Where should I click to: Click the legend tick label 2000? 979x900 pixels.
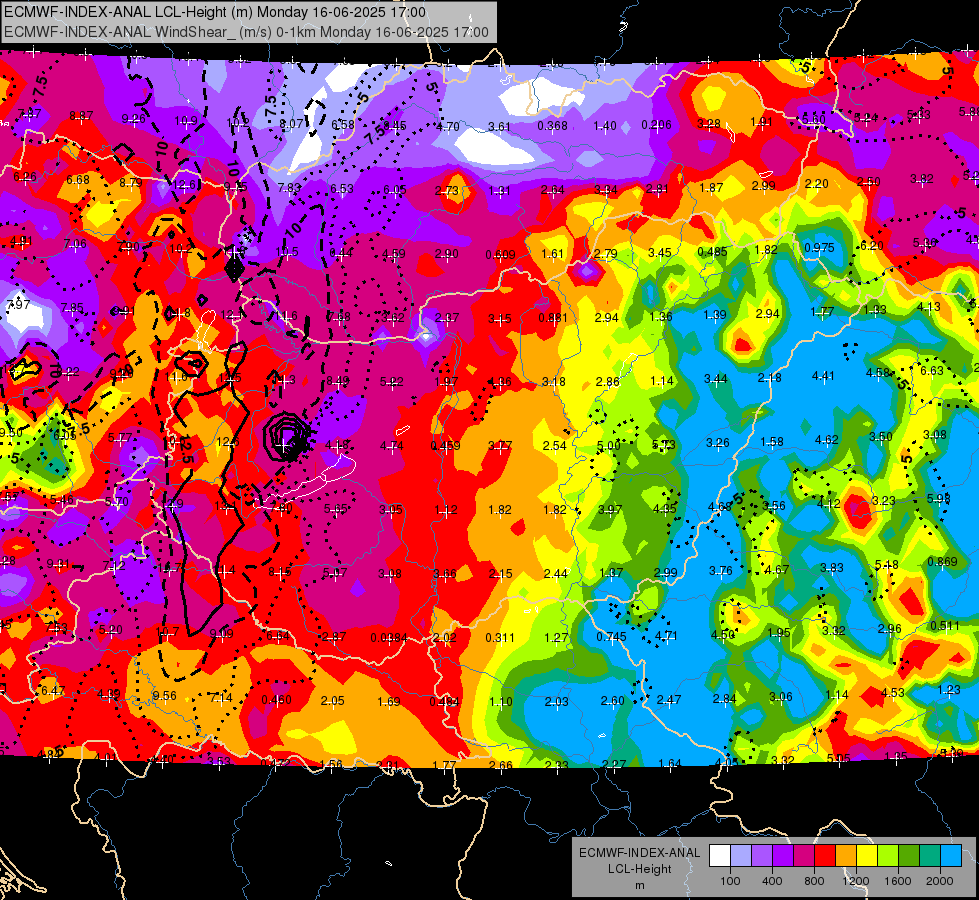point(940,881)
